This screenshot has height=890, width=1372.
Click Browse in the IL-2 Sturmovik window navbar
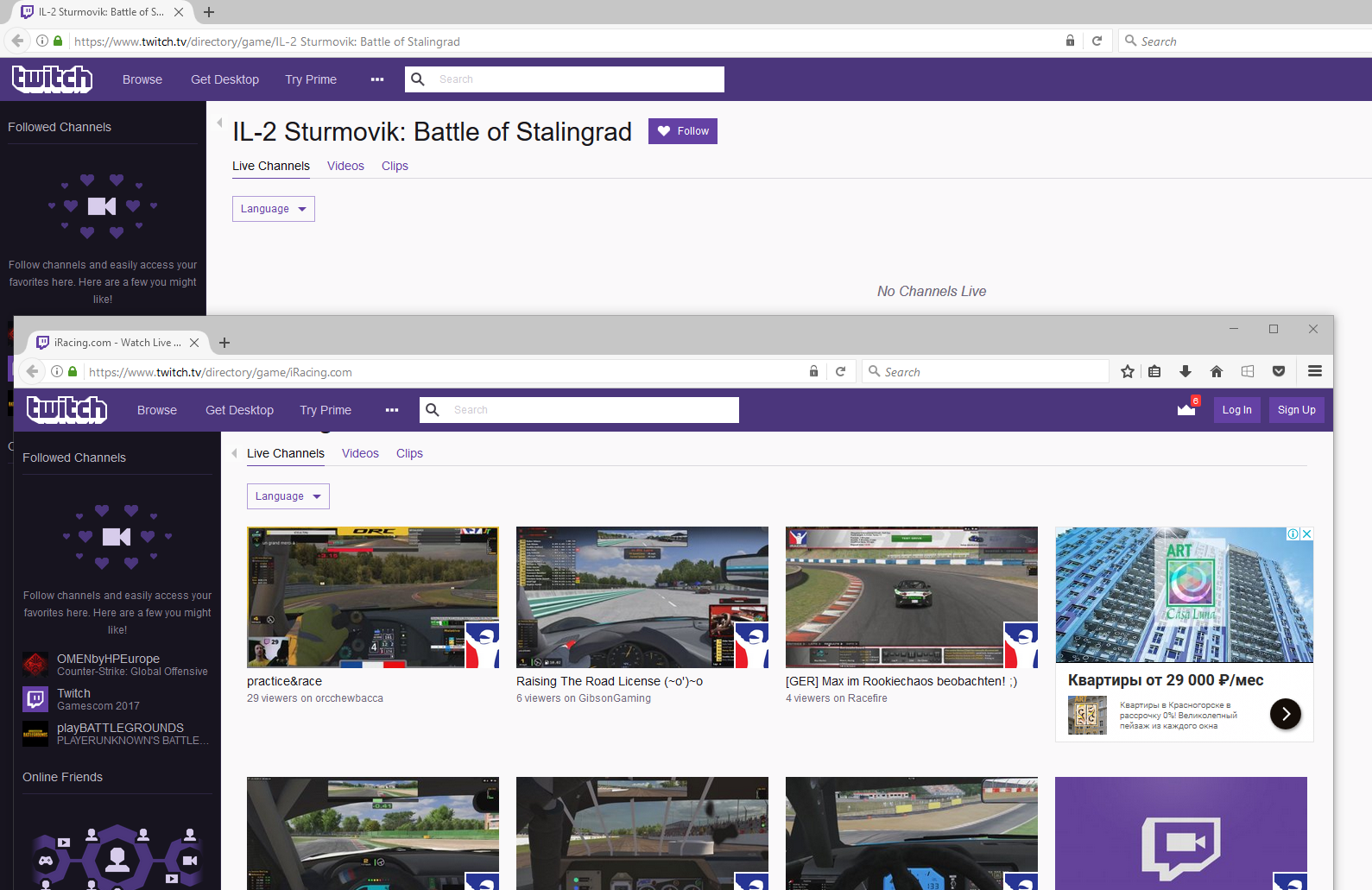point(142,79)
